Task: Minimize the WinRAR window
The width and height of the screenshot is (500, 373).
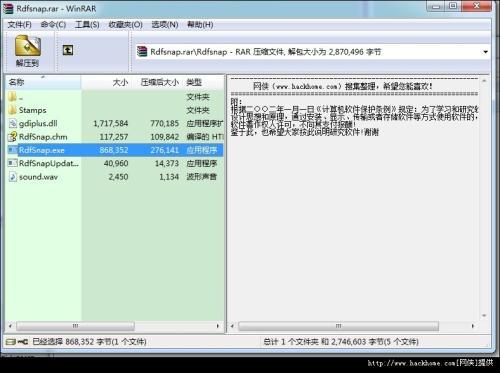Action: (x=436, y=6)
